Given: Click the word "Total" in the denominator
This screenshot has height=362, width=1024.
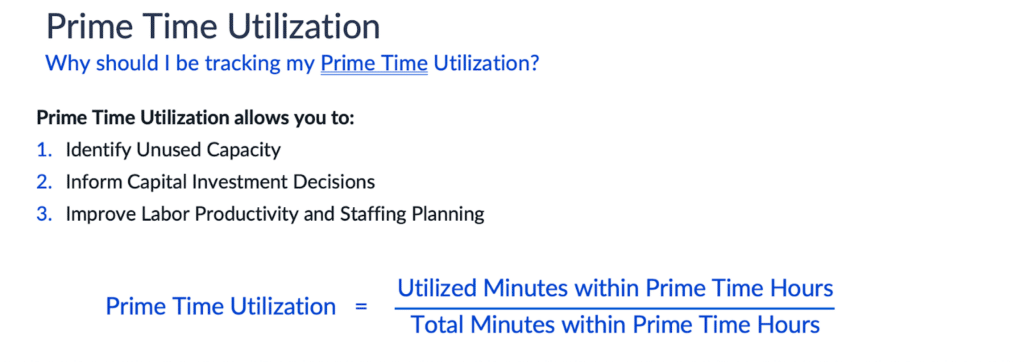Looking at the screenshot, I should pos(437,325).
